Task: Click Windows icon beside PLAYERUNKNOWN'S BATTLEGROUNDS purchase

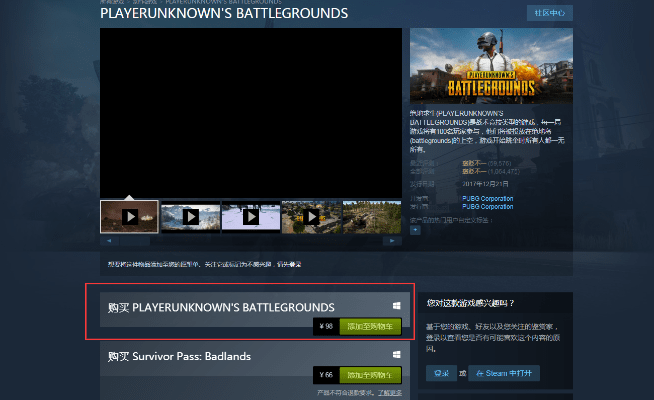Action: pos(396,306)
